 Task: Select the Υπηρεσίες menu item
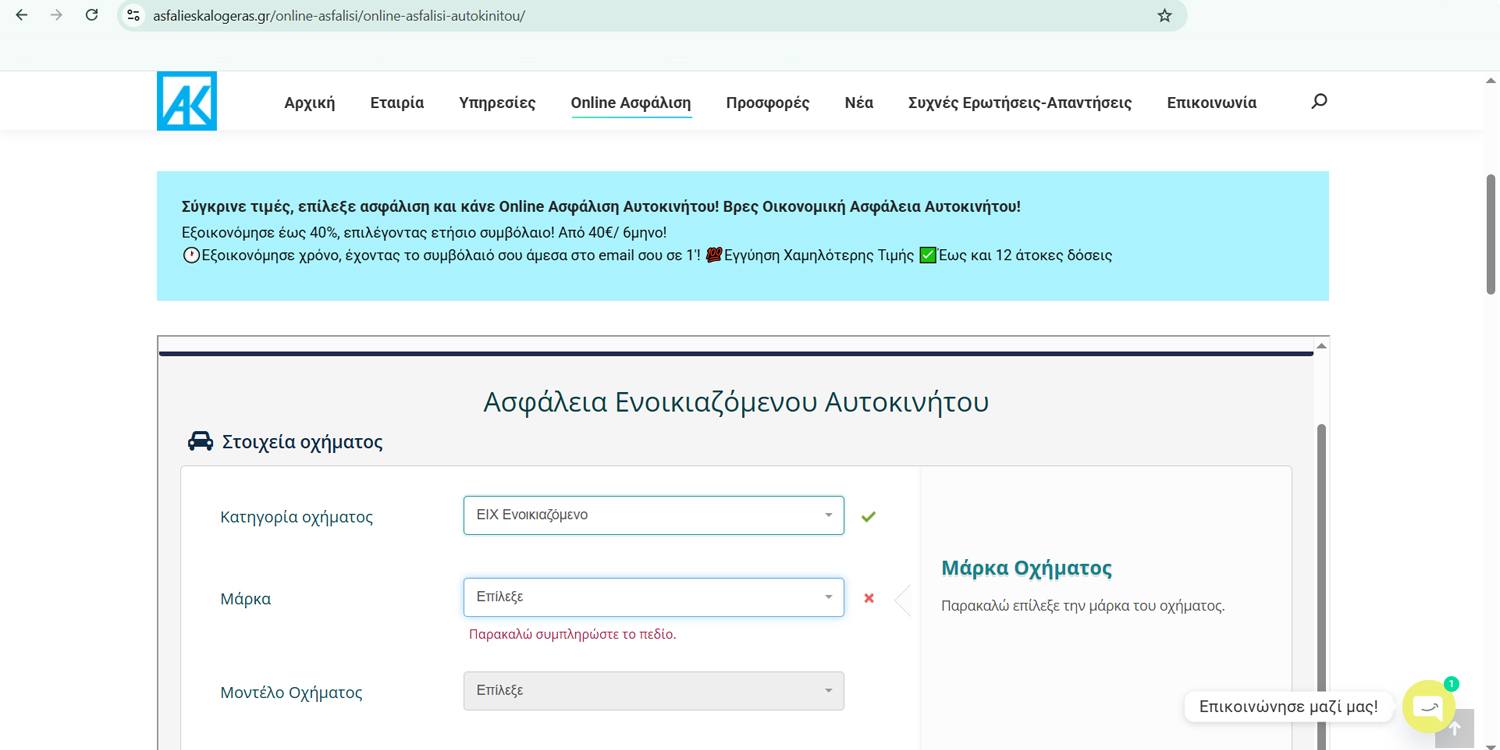497,102
